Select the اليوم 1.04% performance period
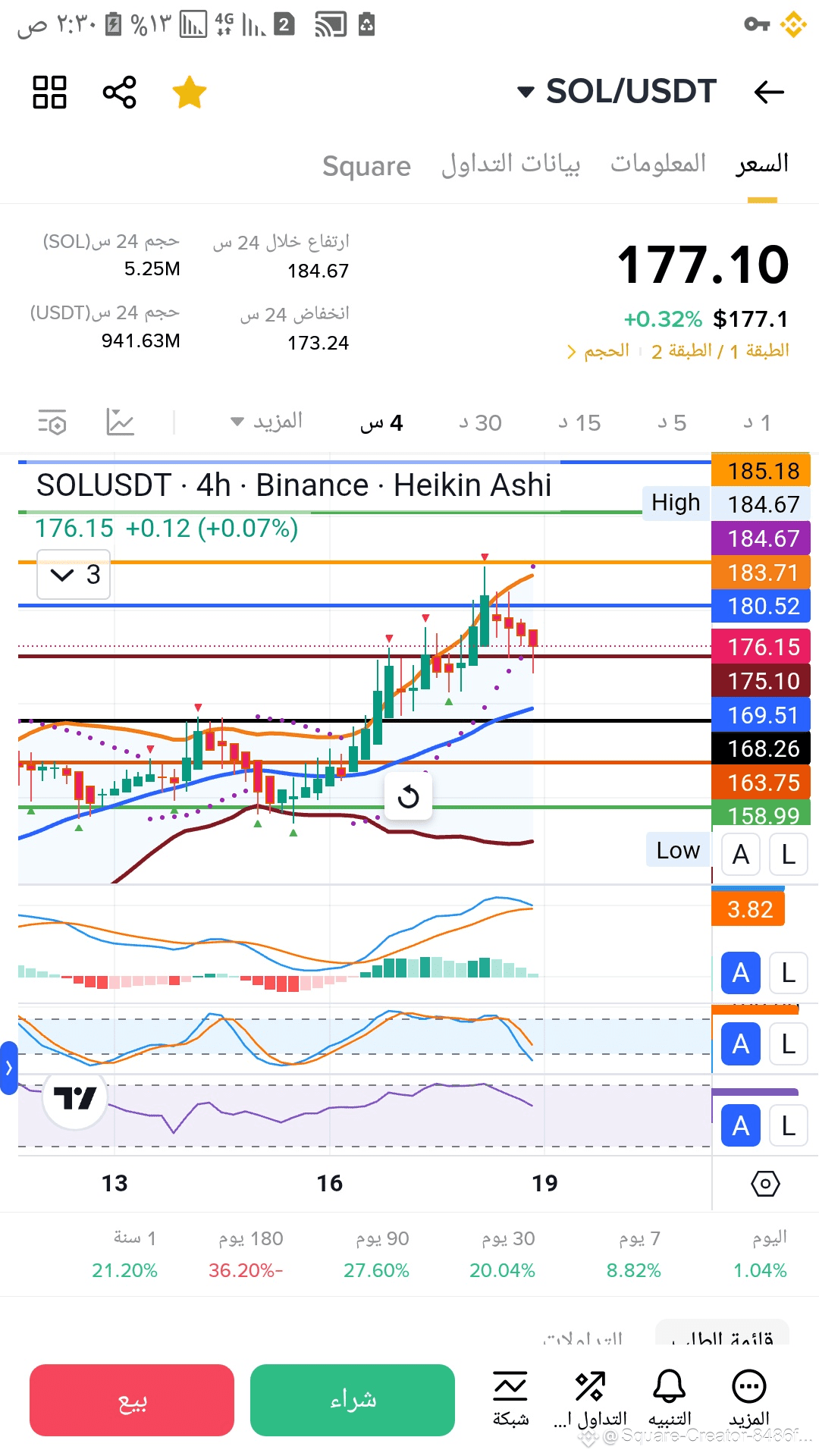 (760, 1254)
